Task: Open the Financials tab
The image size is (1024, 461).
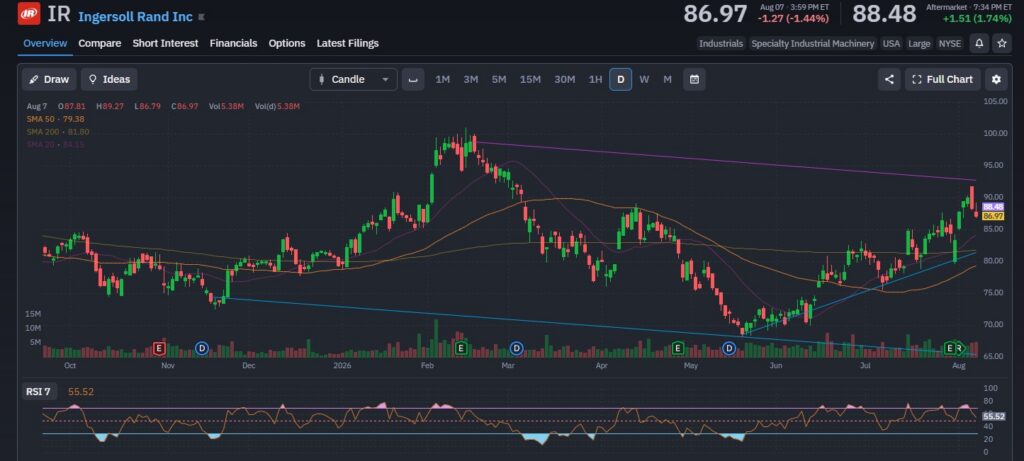Action: (x=233, y=43)
